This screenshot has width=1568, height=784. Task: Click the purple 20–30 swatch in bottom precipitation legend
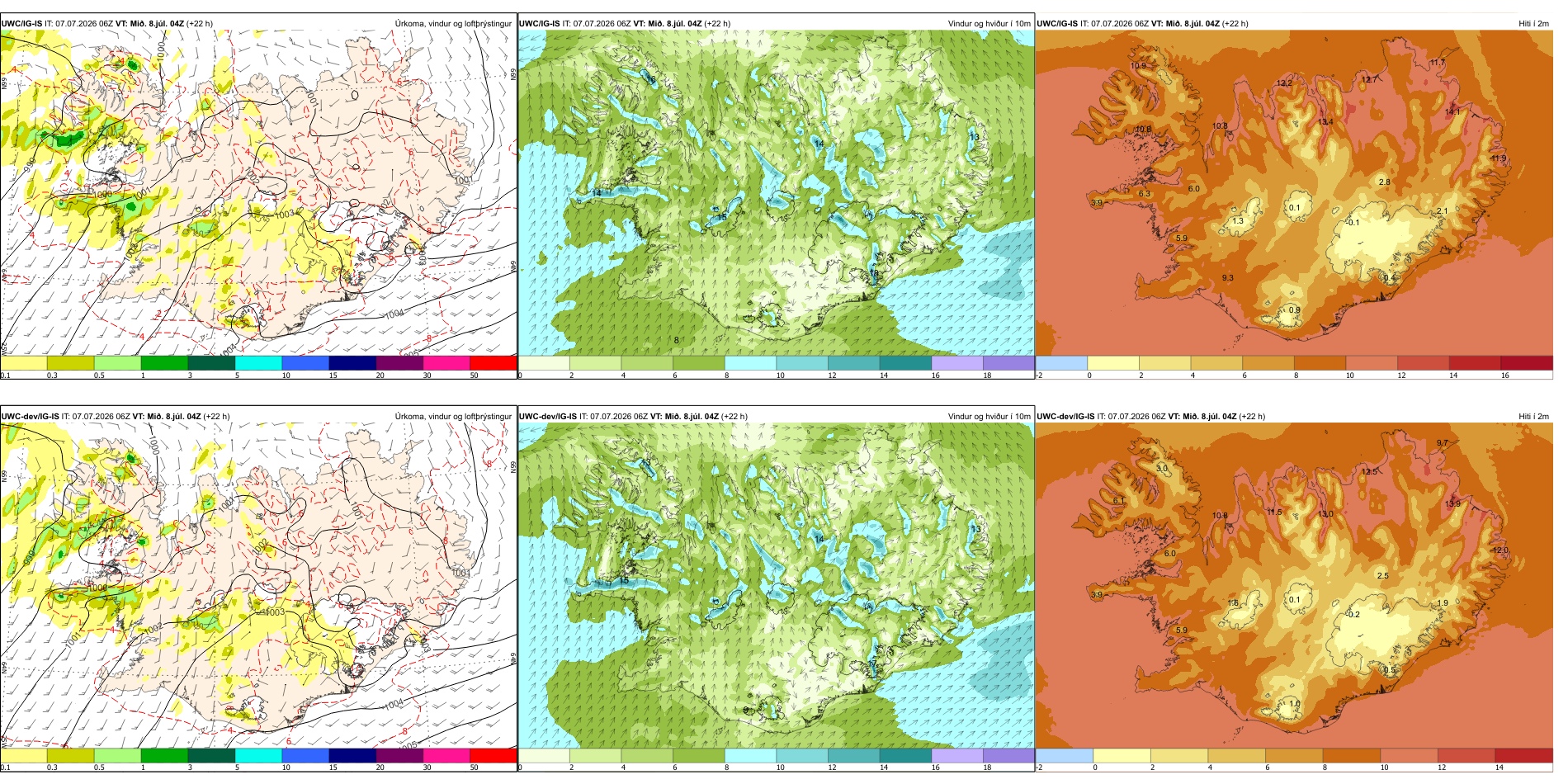click(x=399, y=755)
